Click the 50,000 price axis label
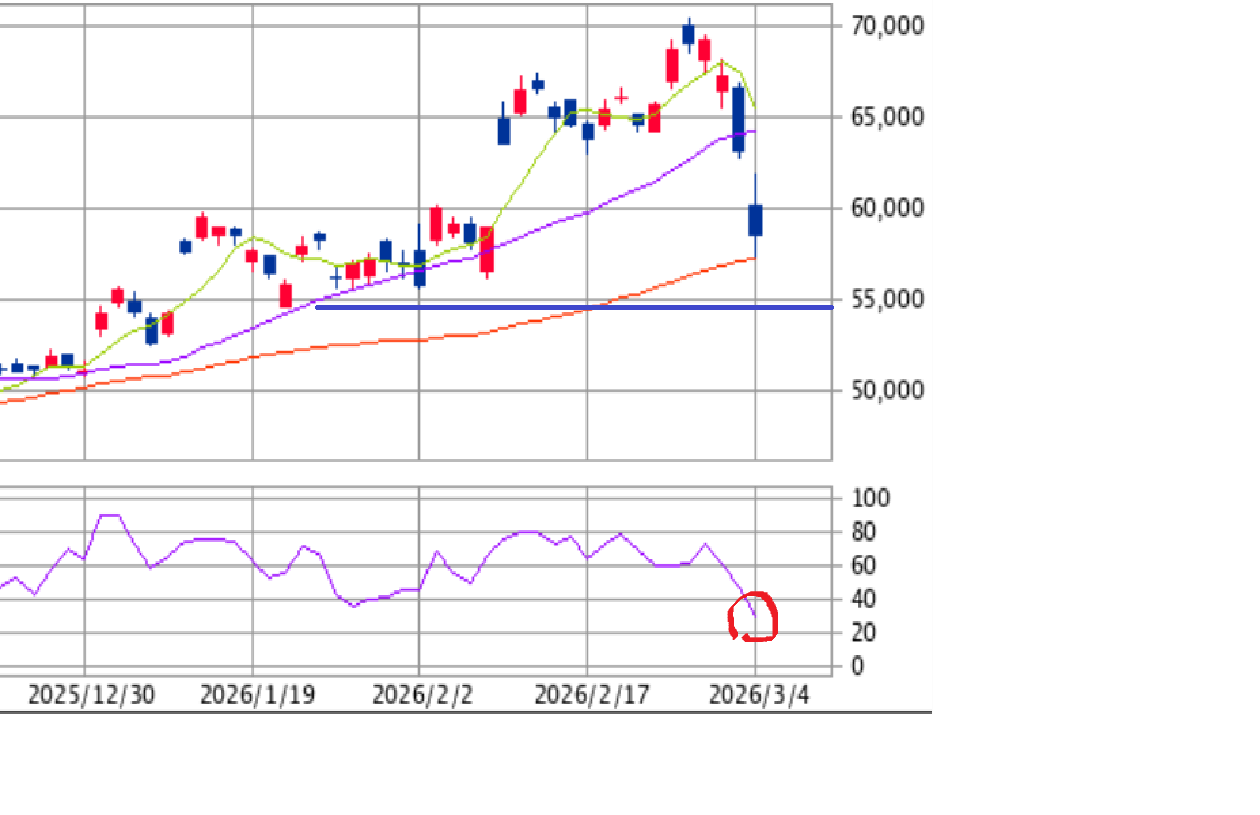 pyautogui.click(x=889, y=390)
